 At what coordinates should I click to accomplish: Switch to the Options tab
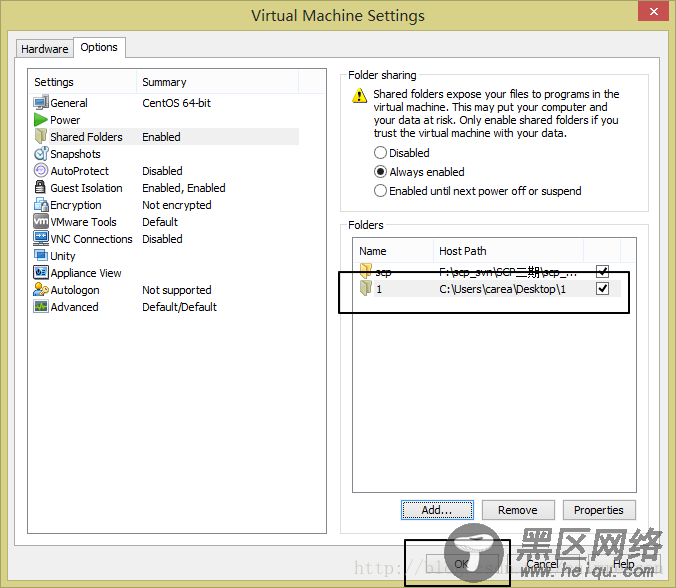click(x=99, y=47)
